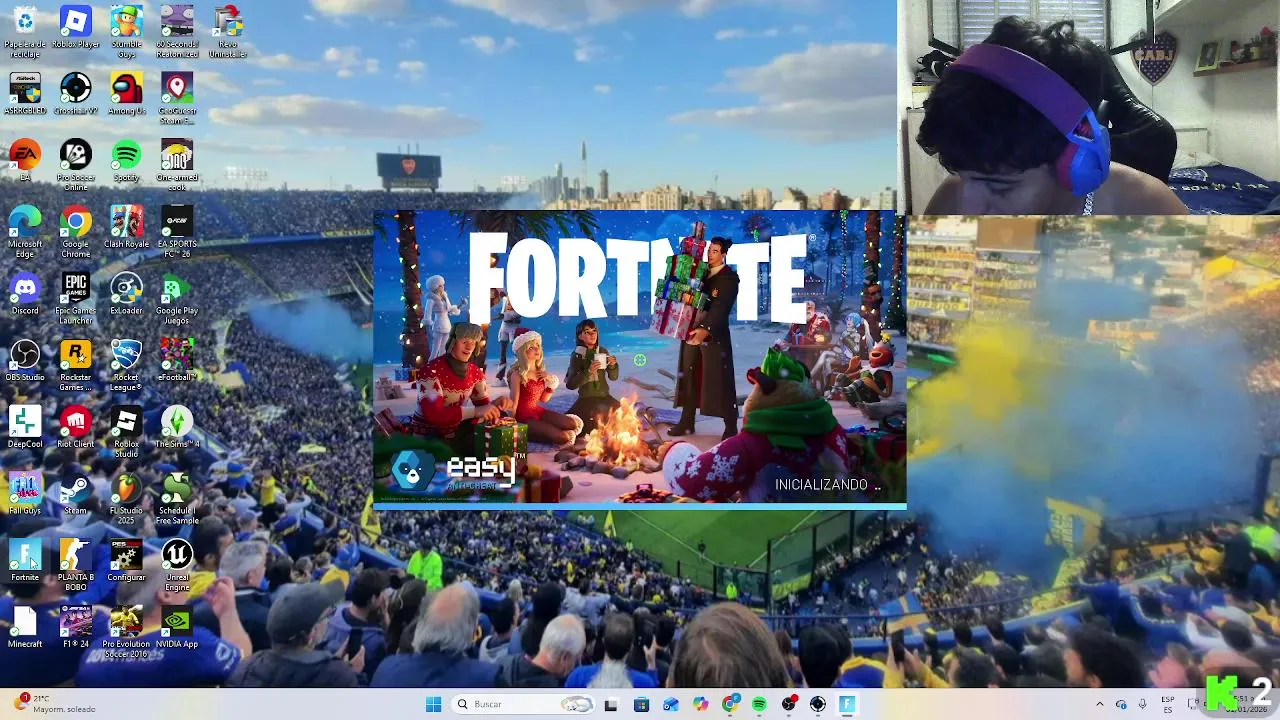Select the F1 24 desktop shortcut
Screen dimensions: 1280x720
[76, 627]
